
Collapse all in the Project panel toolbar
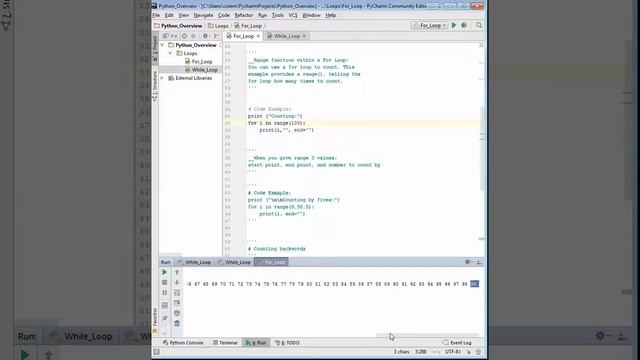193,36
